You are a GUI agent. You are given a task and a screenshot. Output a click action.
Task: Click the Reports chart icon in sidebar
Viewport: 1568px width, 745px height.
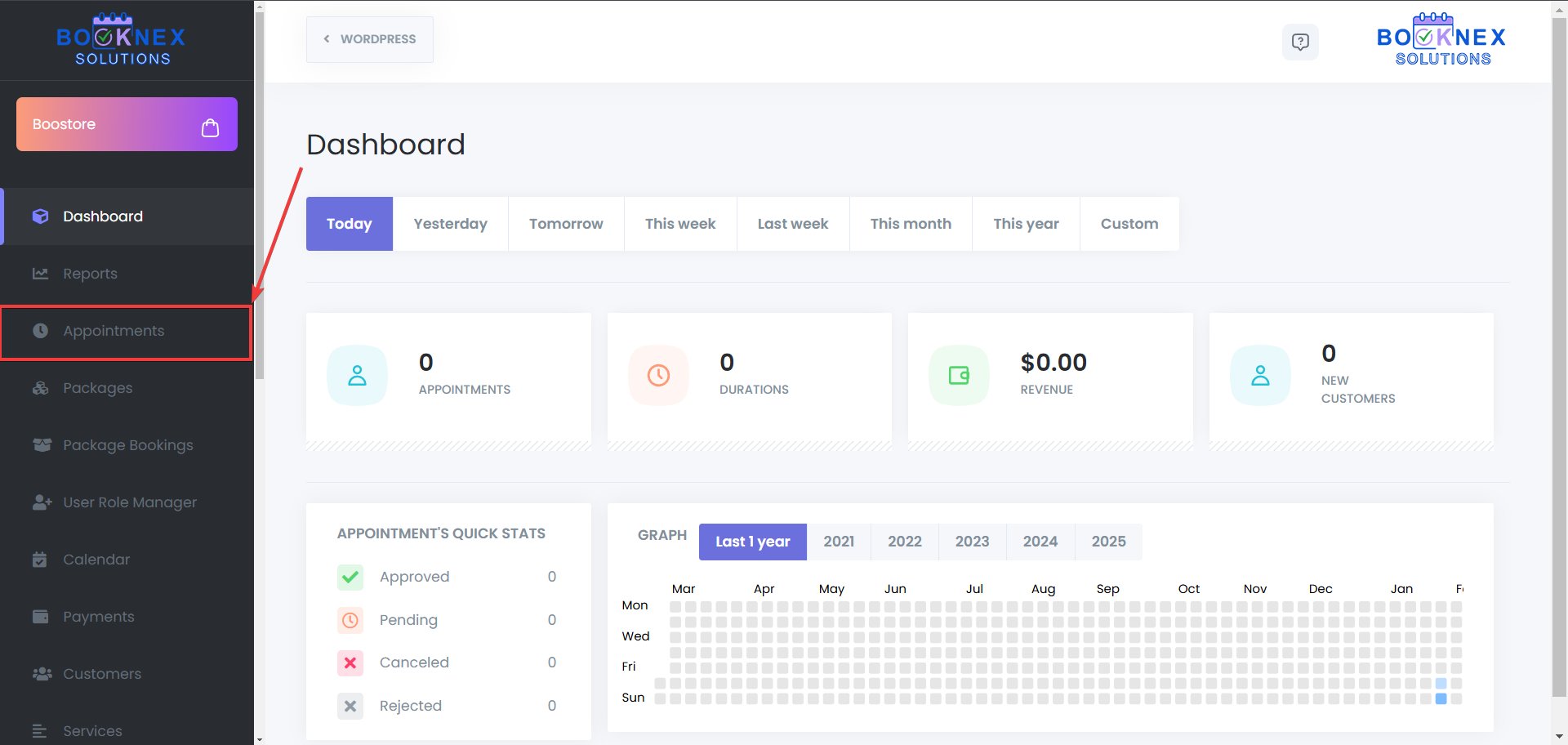pos(40,274)
